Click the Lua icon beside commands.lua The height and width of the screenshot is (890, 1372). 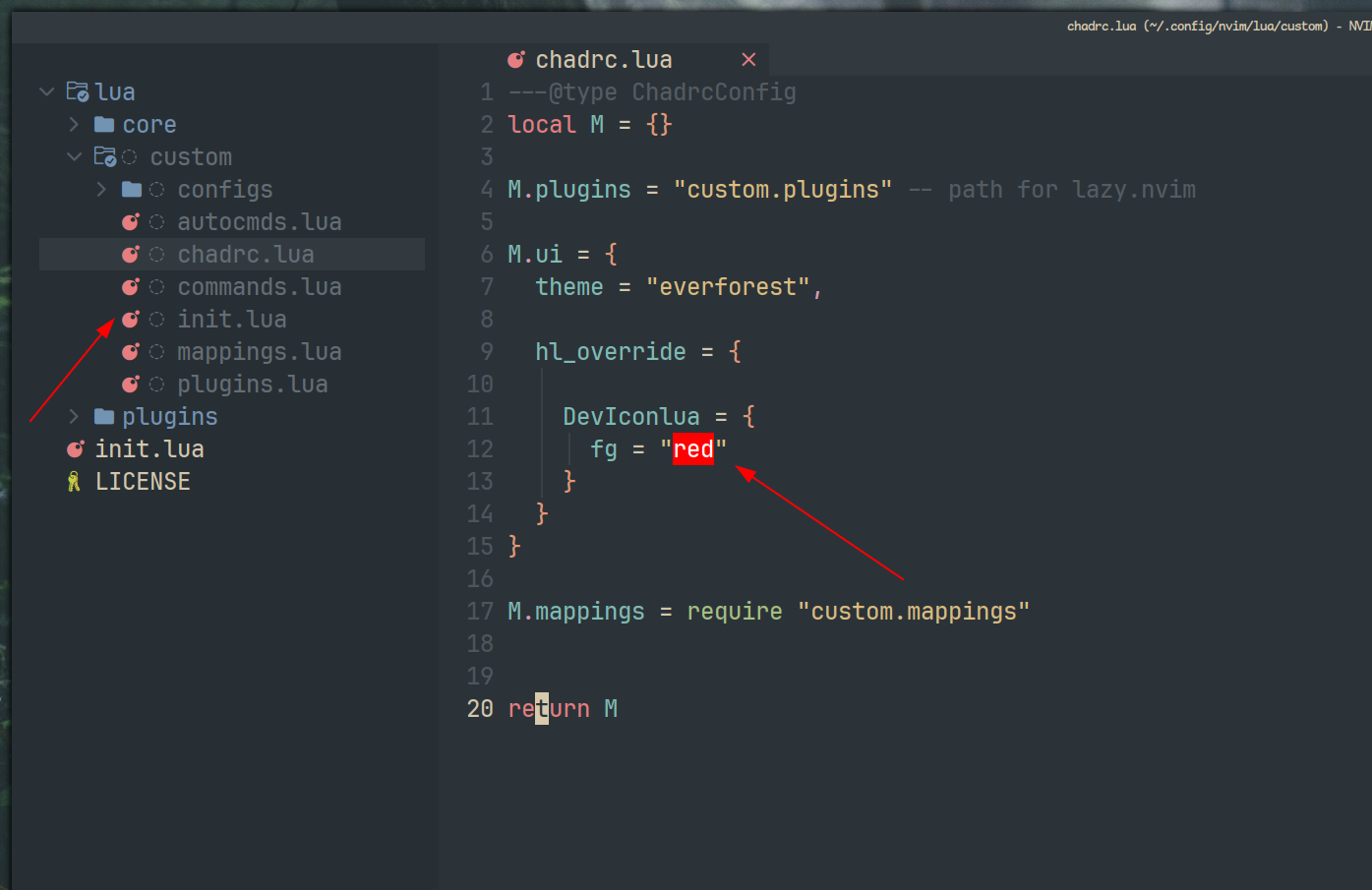[131, 287]
